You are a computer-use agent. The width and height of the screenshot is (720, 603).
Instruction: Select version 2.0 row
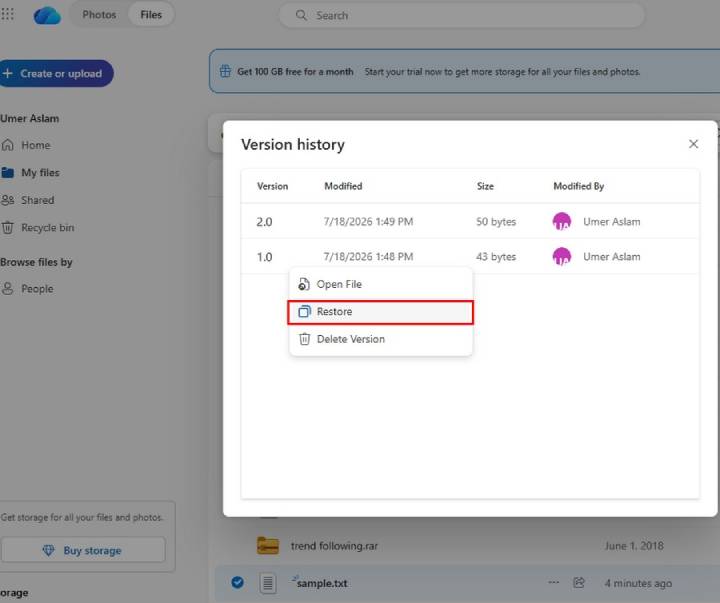tap(470, 221)
